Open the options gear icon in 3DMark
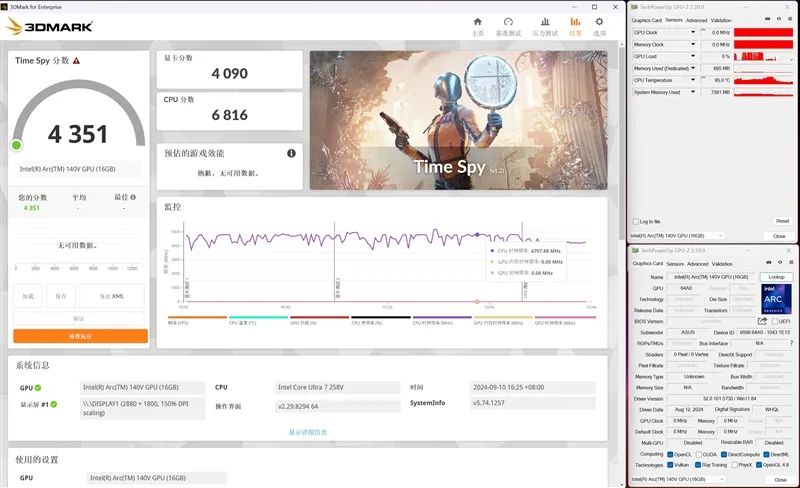The height and width of the screenshot is (488, 800). [599, 21]
